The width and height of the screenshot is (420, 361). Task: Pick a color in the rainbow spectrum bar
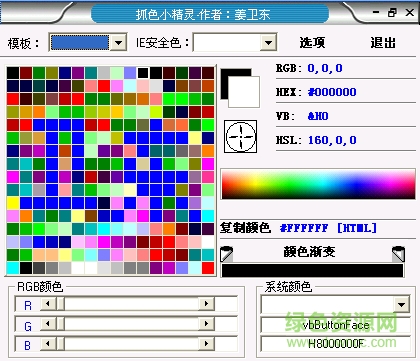tap(318, 184)
